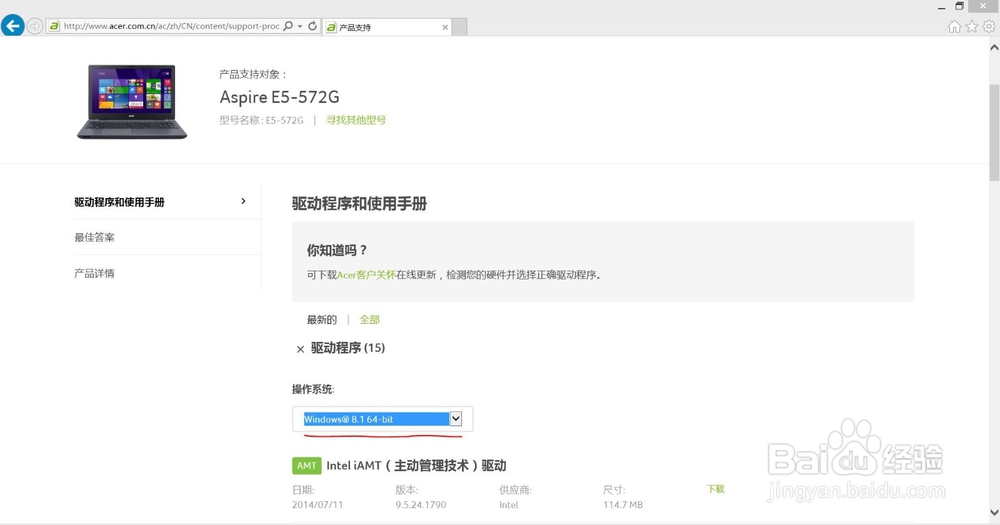1000x525 pixels.
Task: Click the version value 9.5.24.1790
Action: click(421, 505)
